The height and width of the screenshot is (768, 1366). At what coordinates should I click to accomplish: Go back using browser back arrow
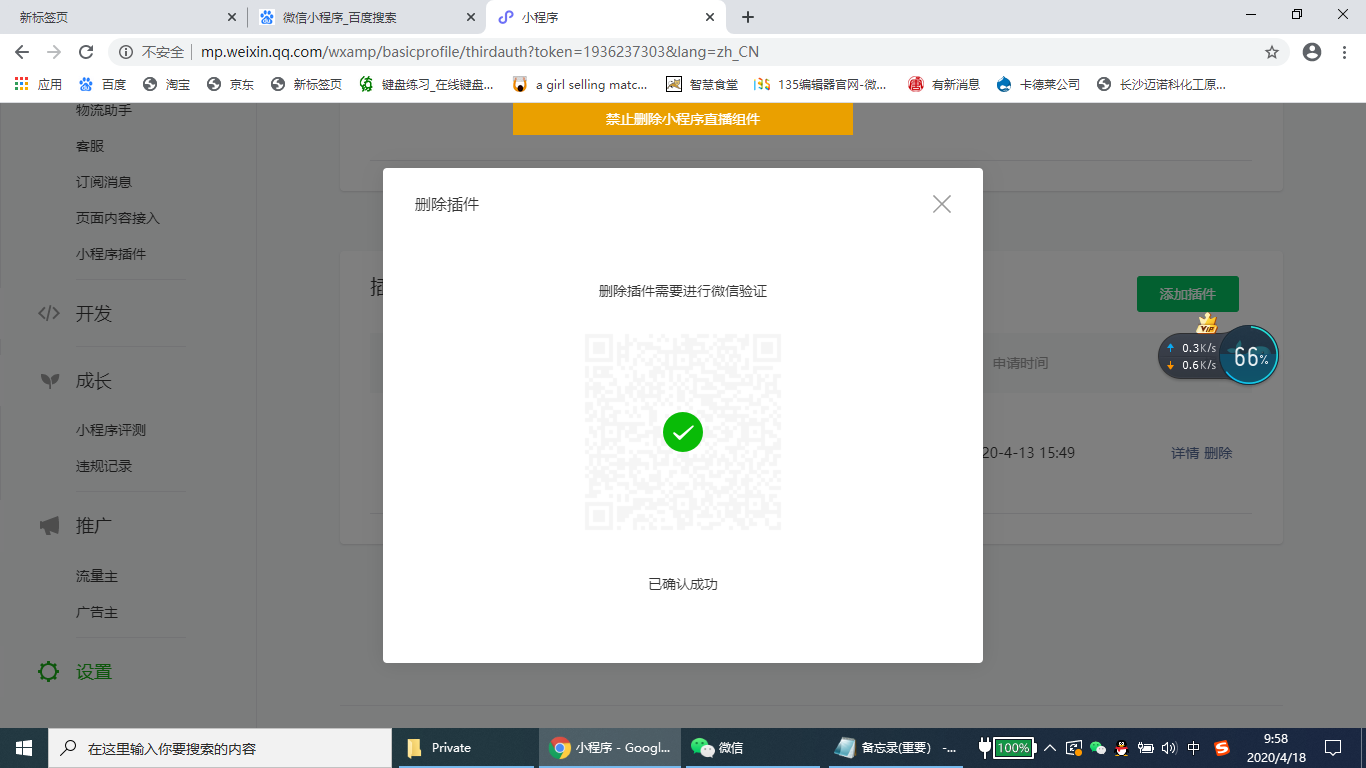[x=22, y=52]
